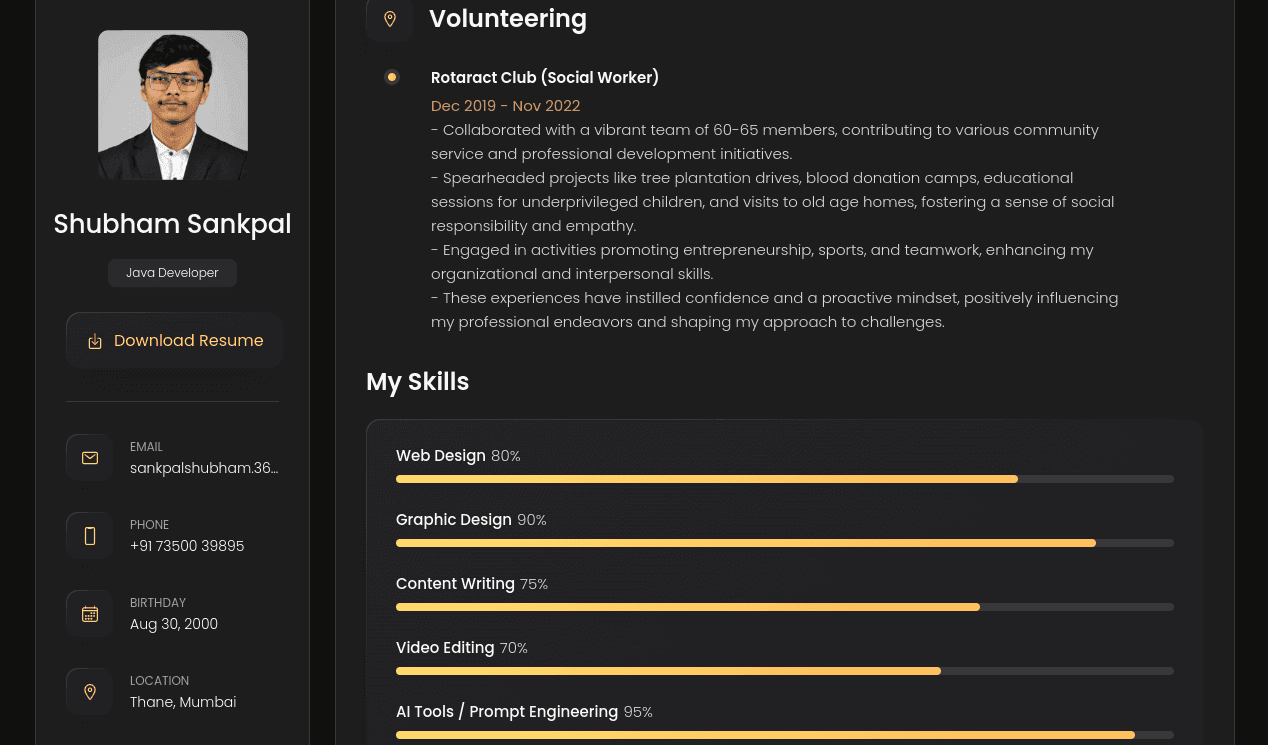Click the birthday calendar icon
The width and height of the screenshot is (1268, 745).
click(x=90, y=614)
